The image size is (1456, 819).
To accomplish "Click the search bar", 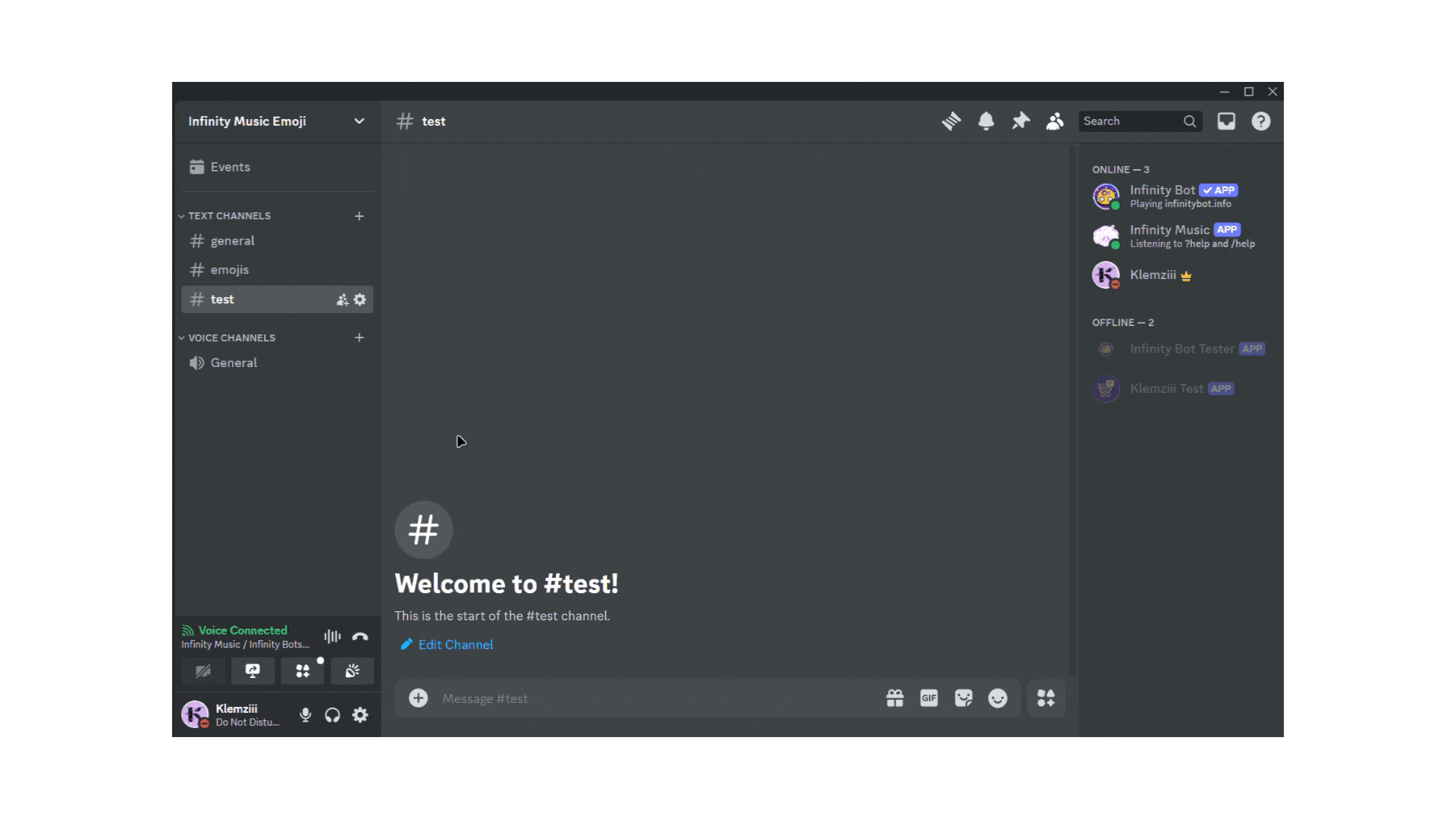I will coord(1140,121).
